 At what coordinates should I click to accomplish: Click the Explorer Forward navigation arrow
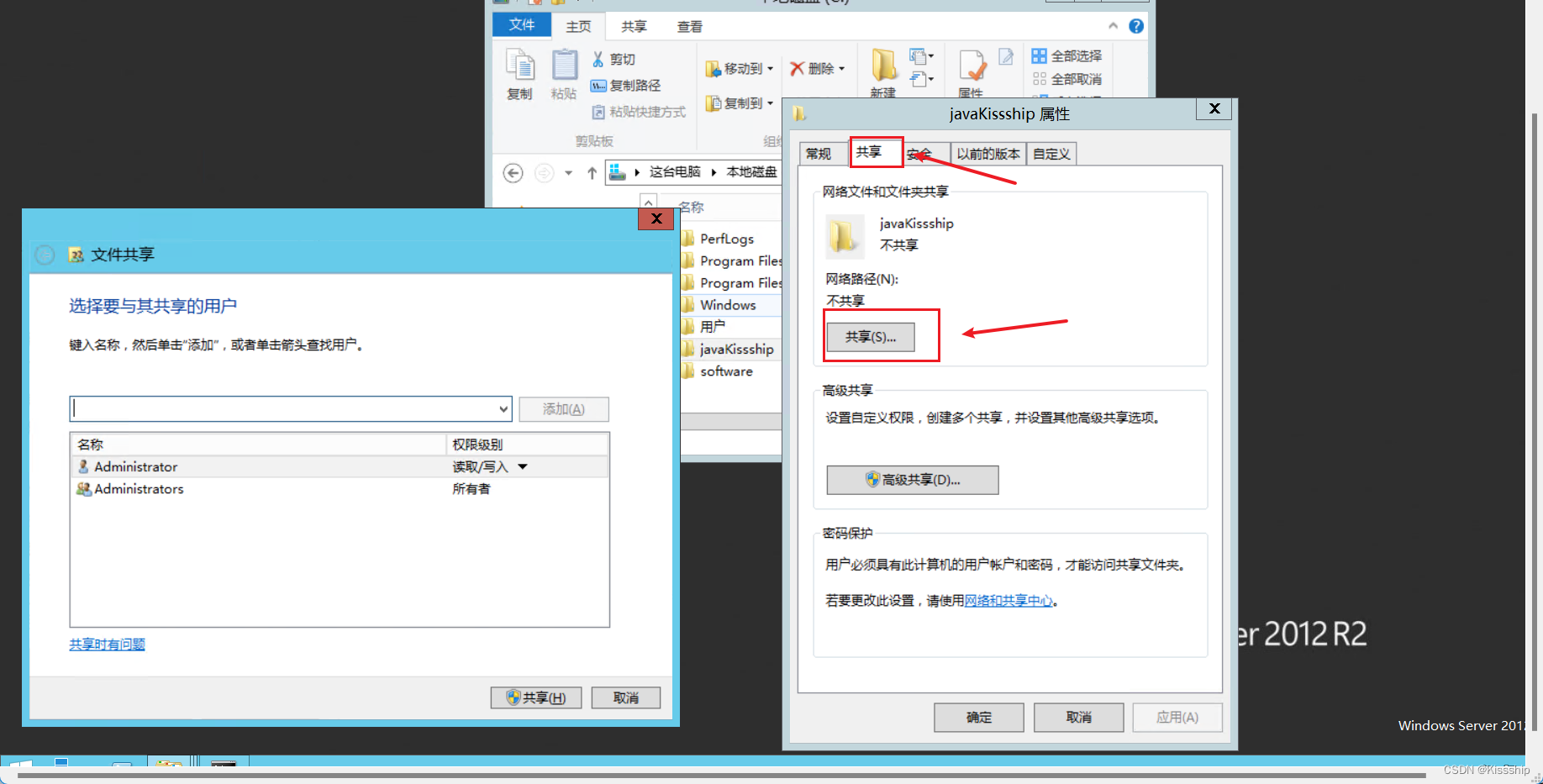[545, 173]
